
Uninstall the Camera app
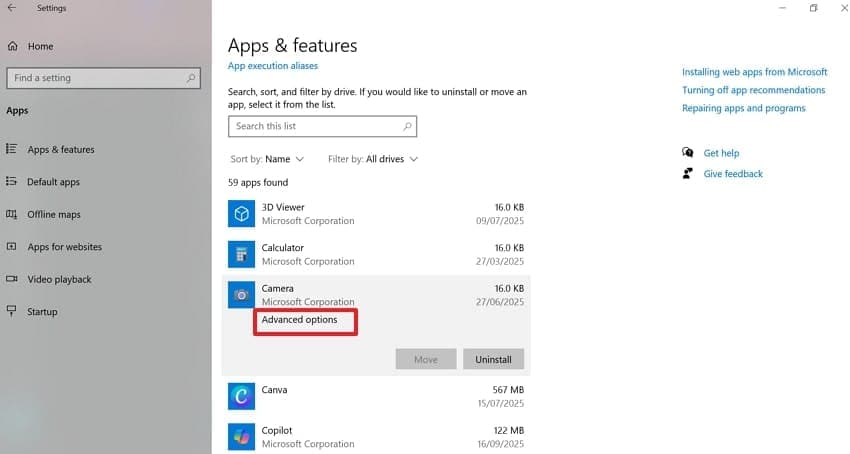[x=493, y=359]
